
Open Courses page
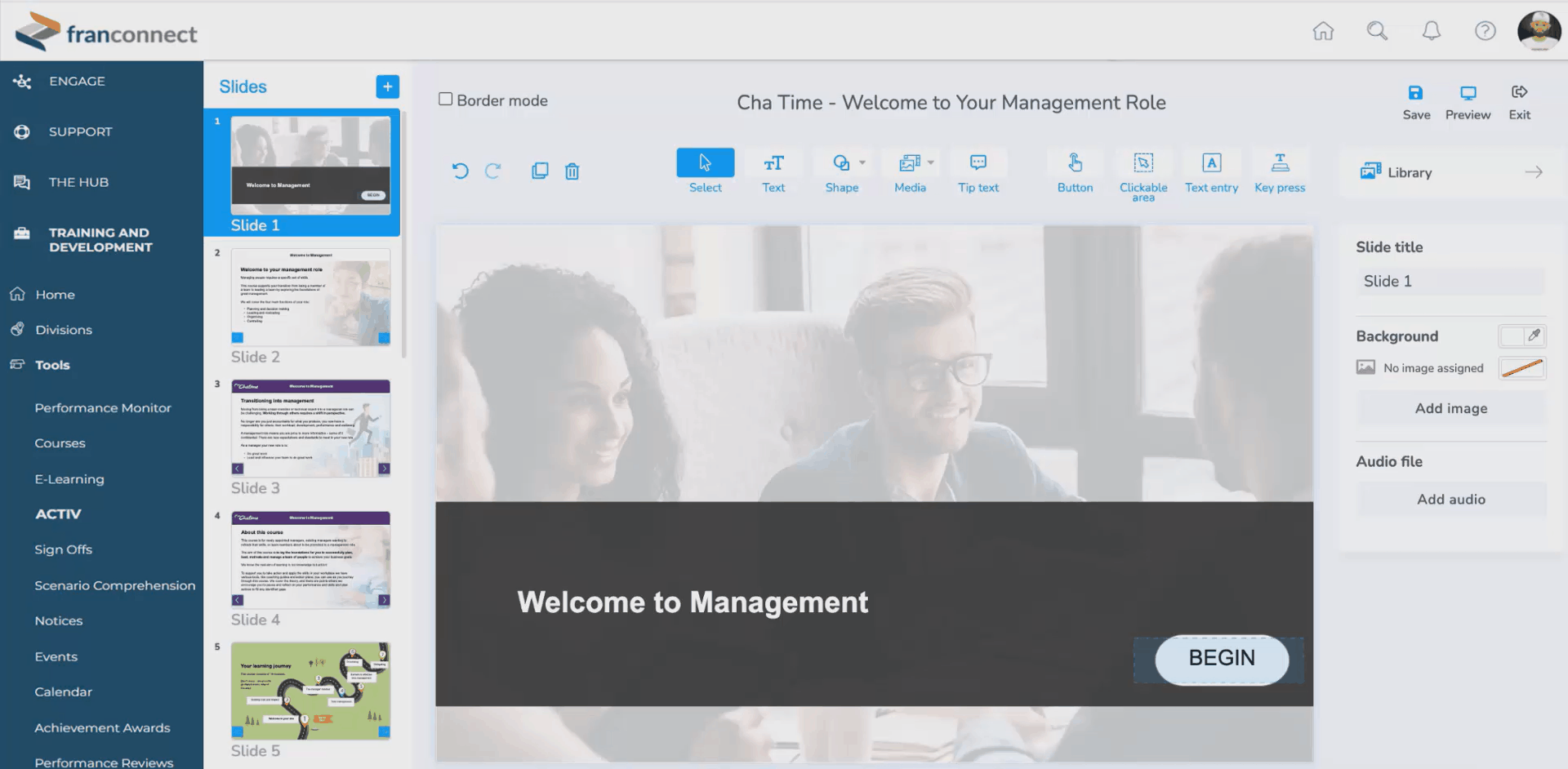(x=60, y=443)
